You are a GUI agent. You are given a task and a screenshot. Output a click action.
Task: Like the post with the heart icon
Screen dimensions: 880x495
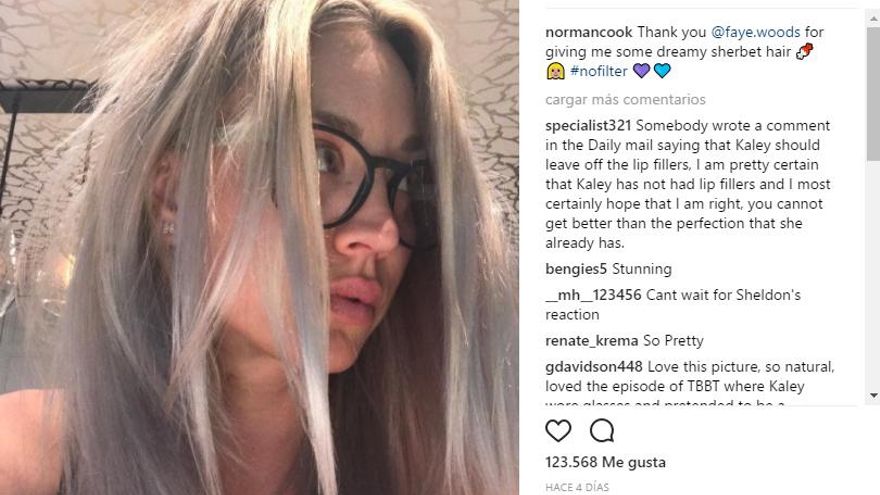pyautogui.click(x=558, y=431)
